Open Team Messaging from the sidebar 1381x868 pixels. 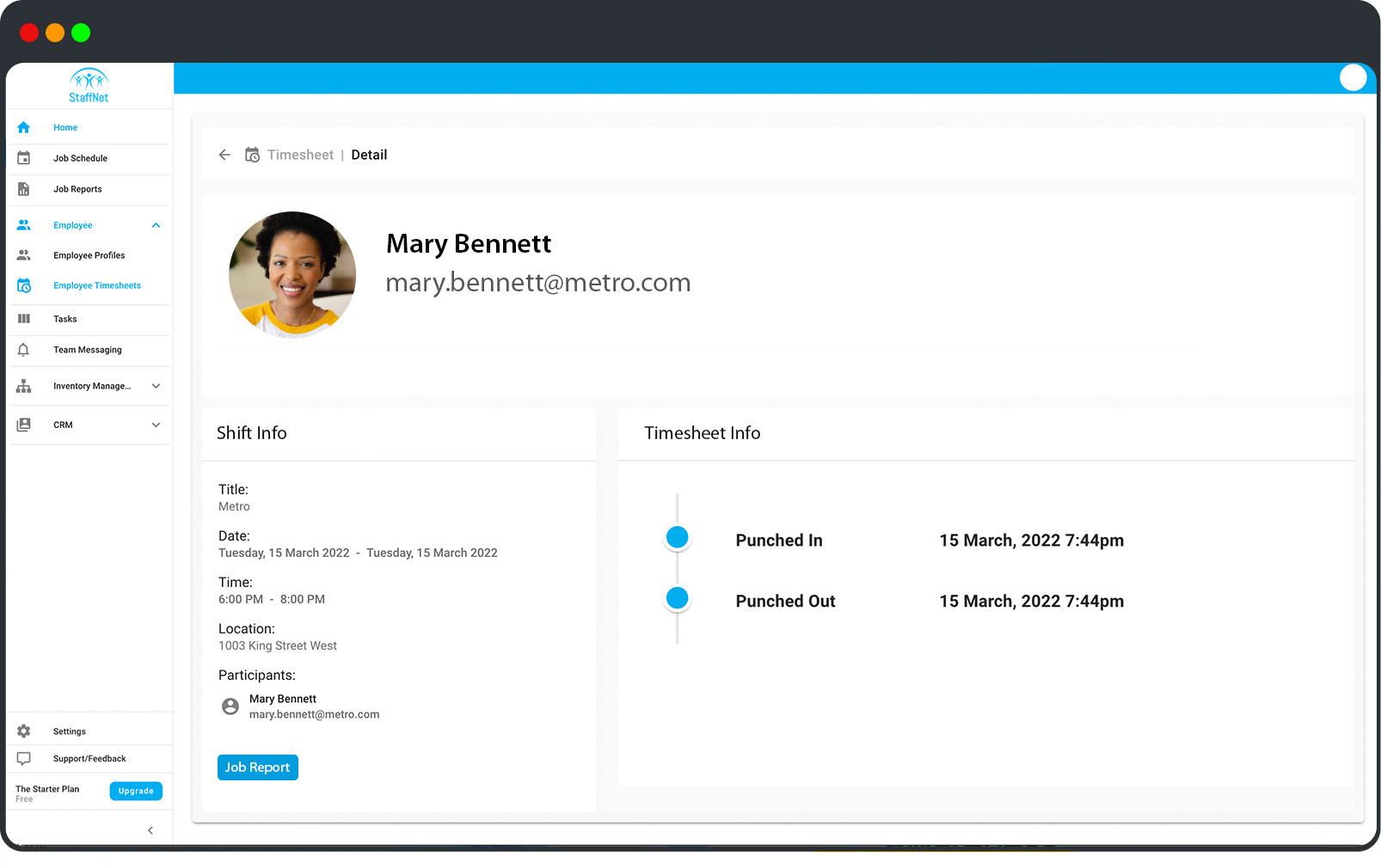[x=88, y=350]
